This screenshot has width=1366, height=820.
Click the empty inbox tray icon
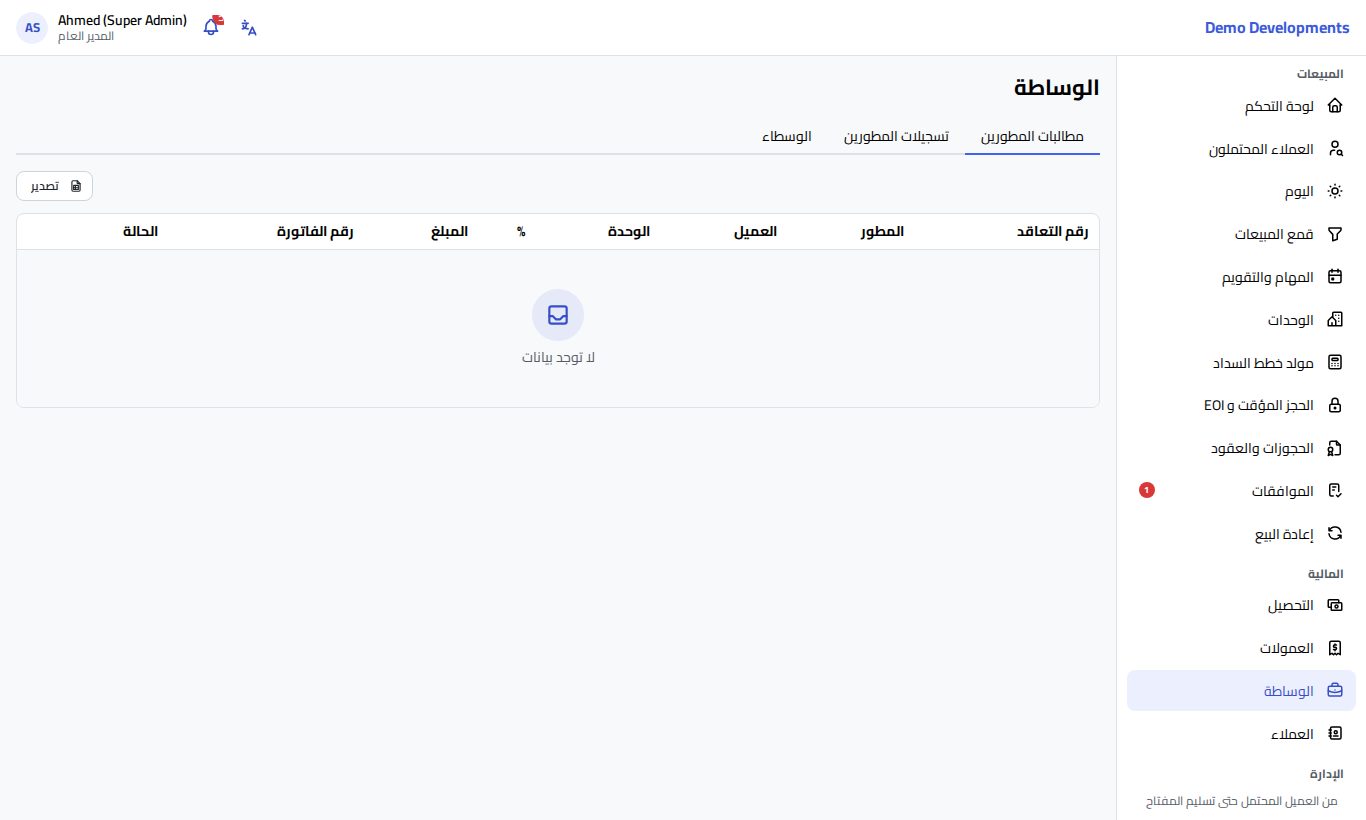tap(558, 315)
